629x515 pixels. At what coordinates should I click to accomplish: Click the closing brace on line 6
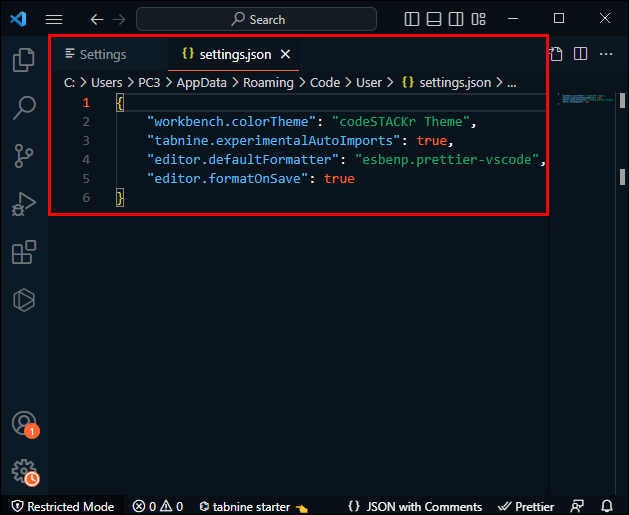pyautogui.click(x=120, y=197)
